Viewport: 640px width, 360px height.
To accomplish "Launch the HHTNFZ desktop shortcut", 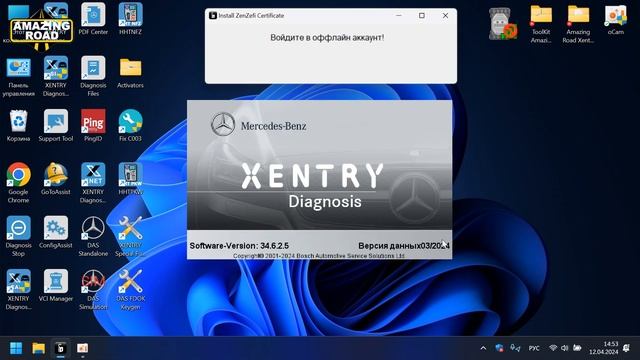I will pos(130,19).
